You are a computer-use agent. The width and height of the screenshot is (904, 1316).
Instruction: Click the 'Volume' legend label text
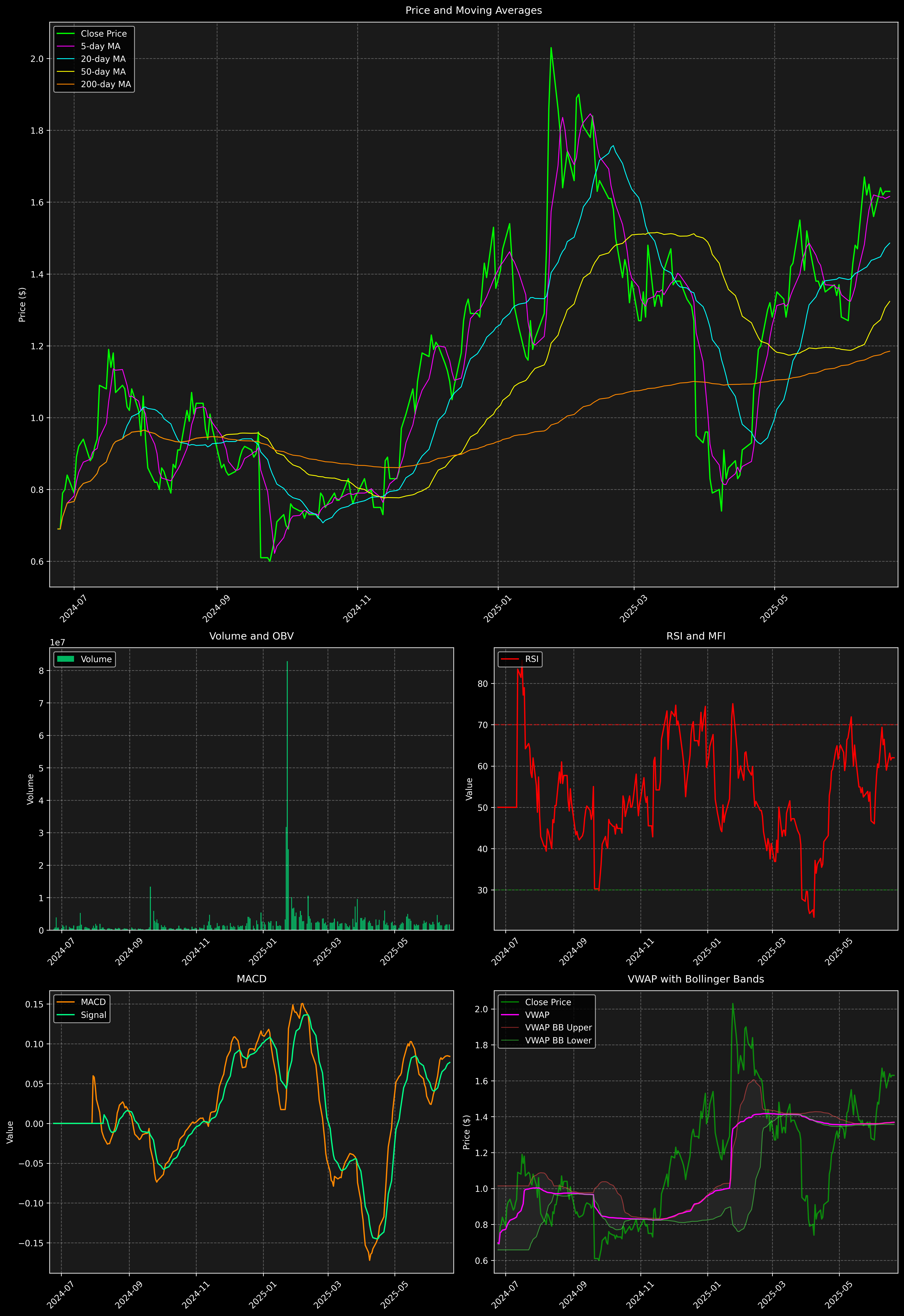coord(96,659)
